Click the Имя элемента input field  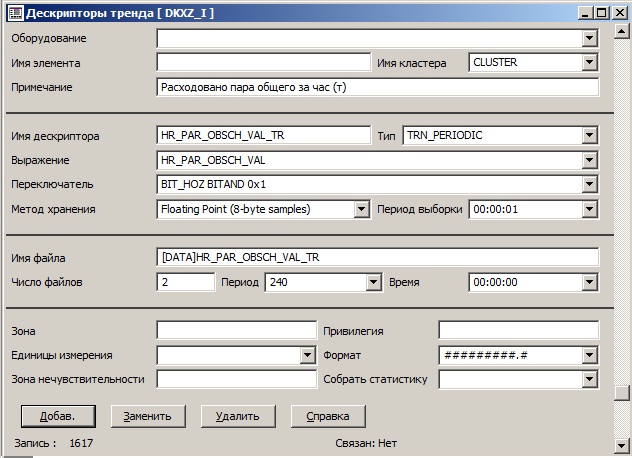[x=264, y=62]
